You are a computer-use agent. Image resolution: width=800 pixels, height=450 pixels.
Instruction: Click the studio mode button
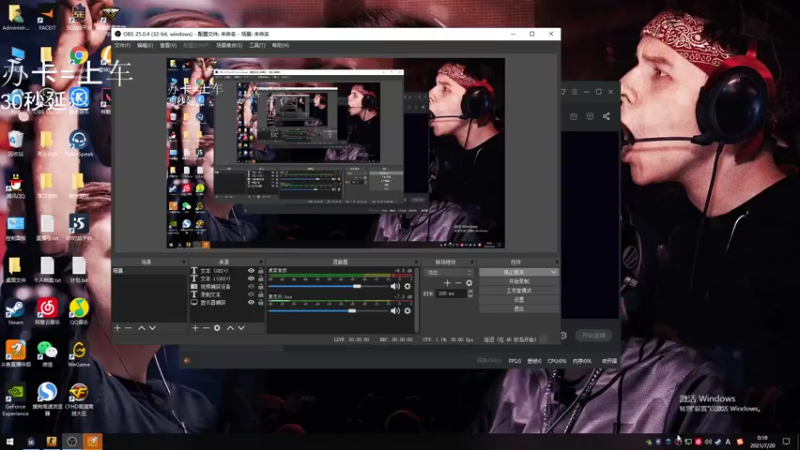pyautogui.click(x=519, y=291)
